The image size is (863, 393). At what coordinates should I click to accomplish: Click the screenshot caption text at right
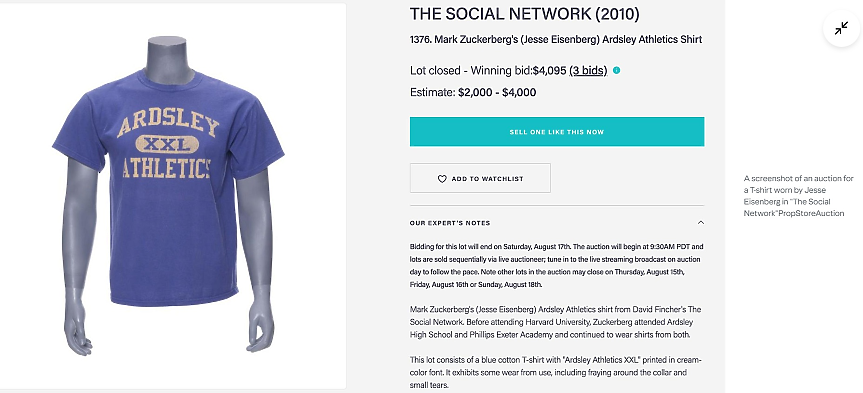point(799,196)
